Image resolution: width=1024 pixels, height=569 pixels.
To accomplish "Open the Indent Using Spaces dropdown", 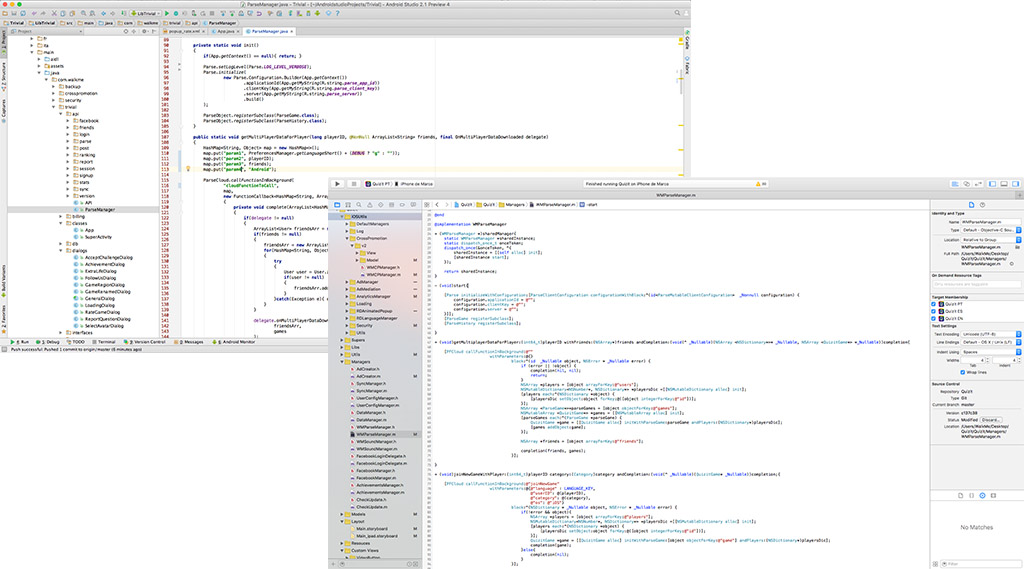I will 991,351.
